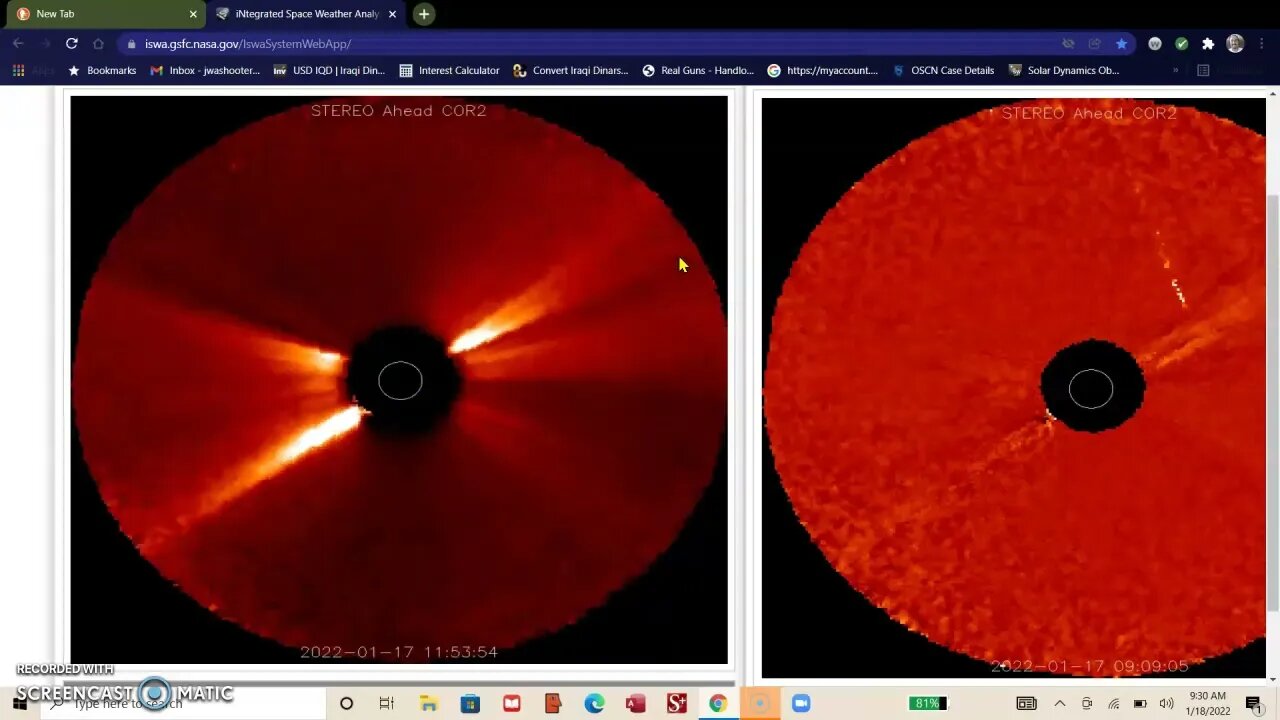Open the Solar Dynamics Observatory bookmark

click(x=1063, y=71)
